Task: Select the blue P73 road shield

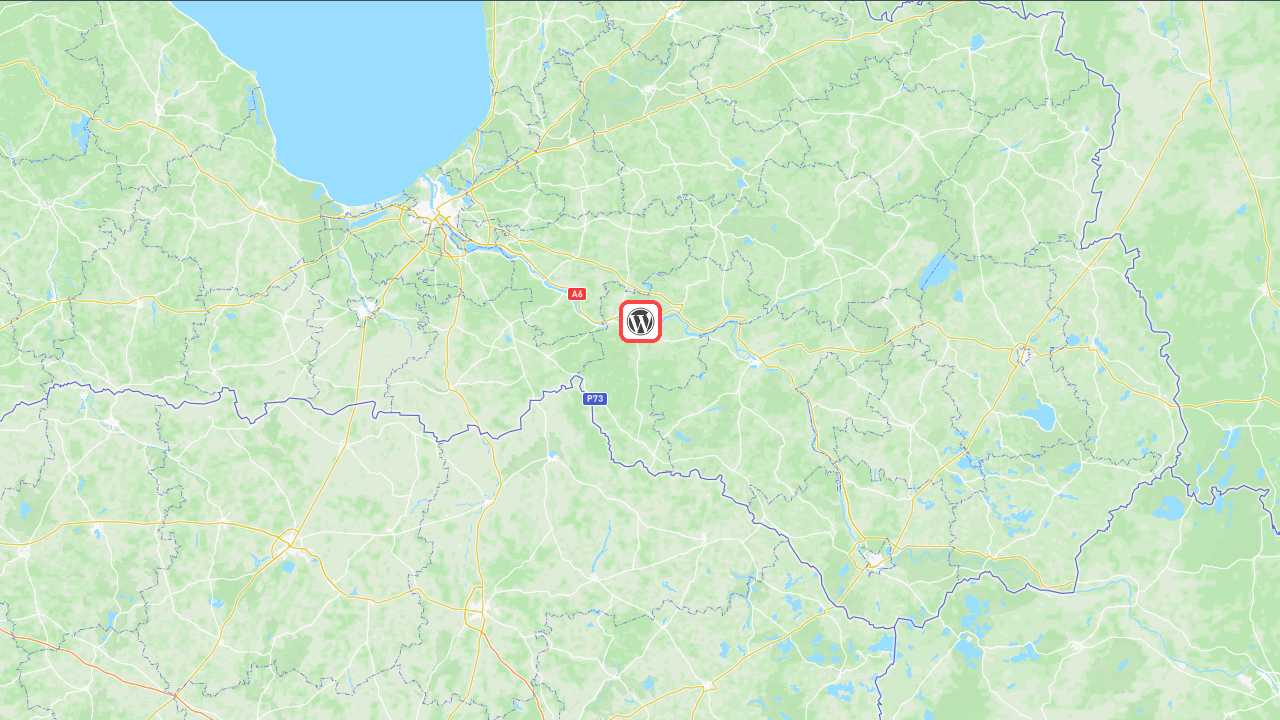Action: (x=595, y=398)
